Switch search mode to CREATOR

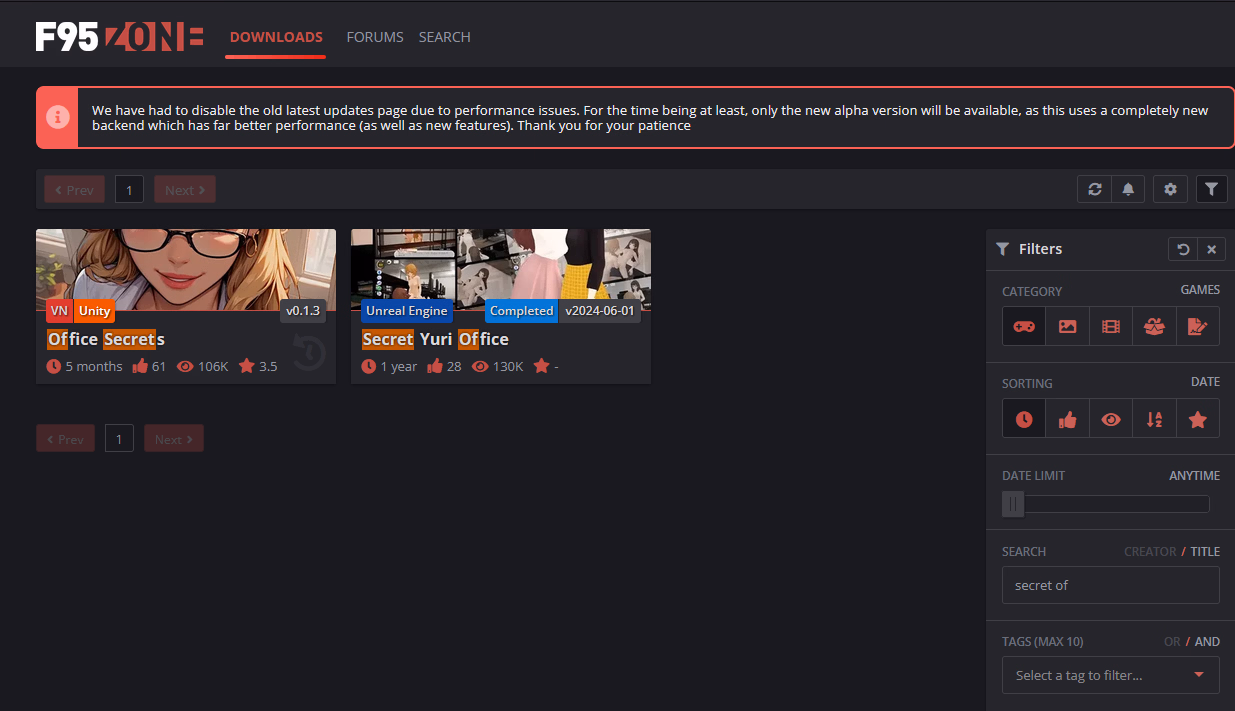[1149, 551]
